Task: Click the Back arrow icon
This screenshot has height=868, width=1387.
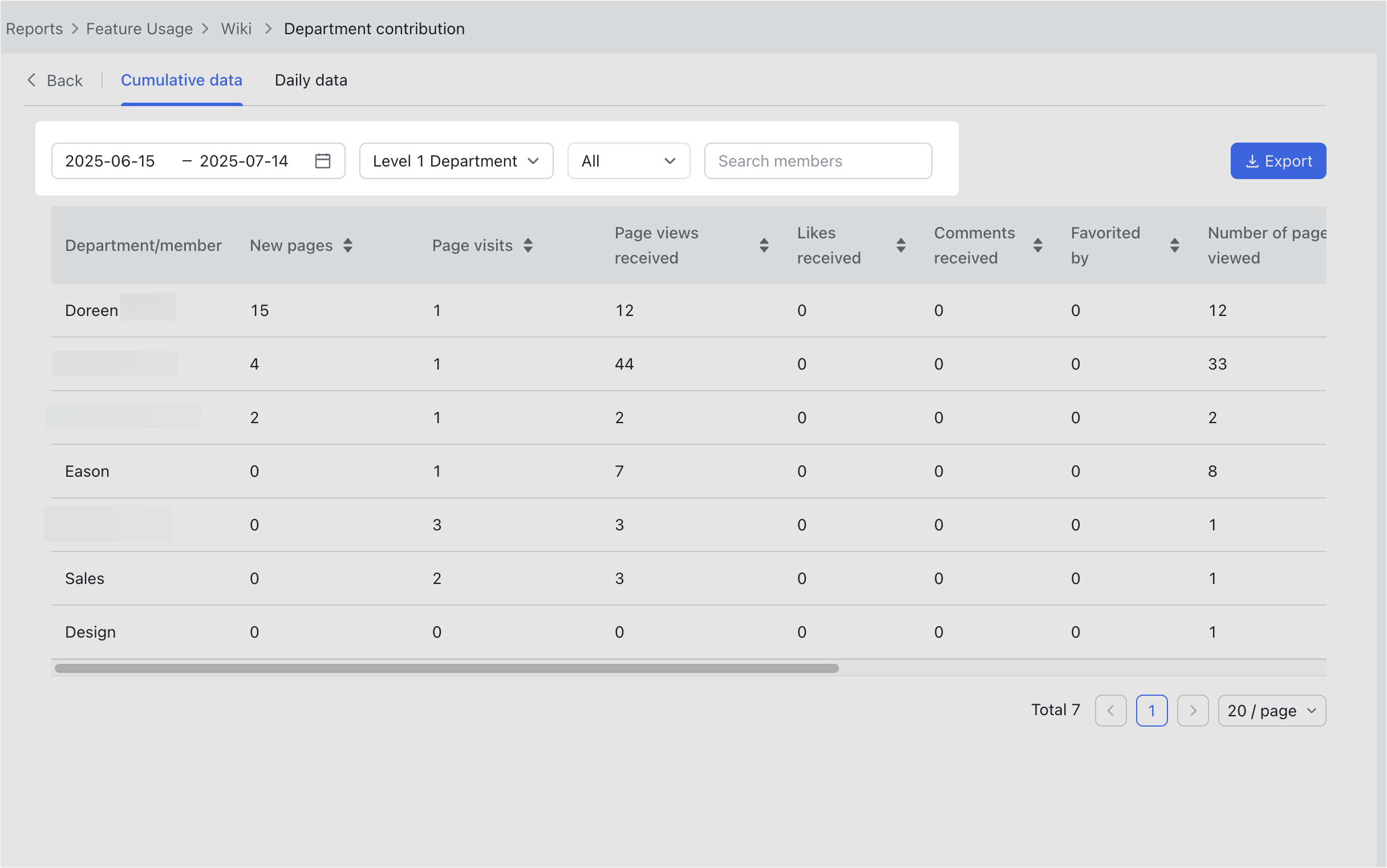Action: click(31, 80)
